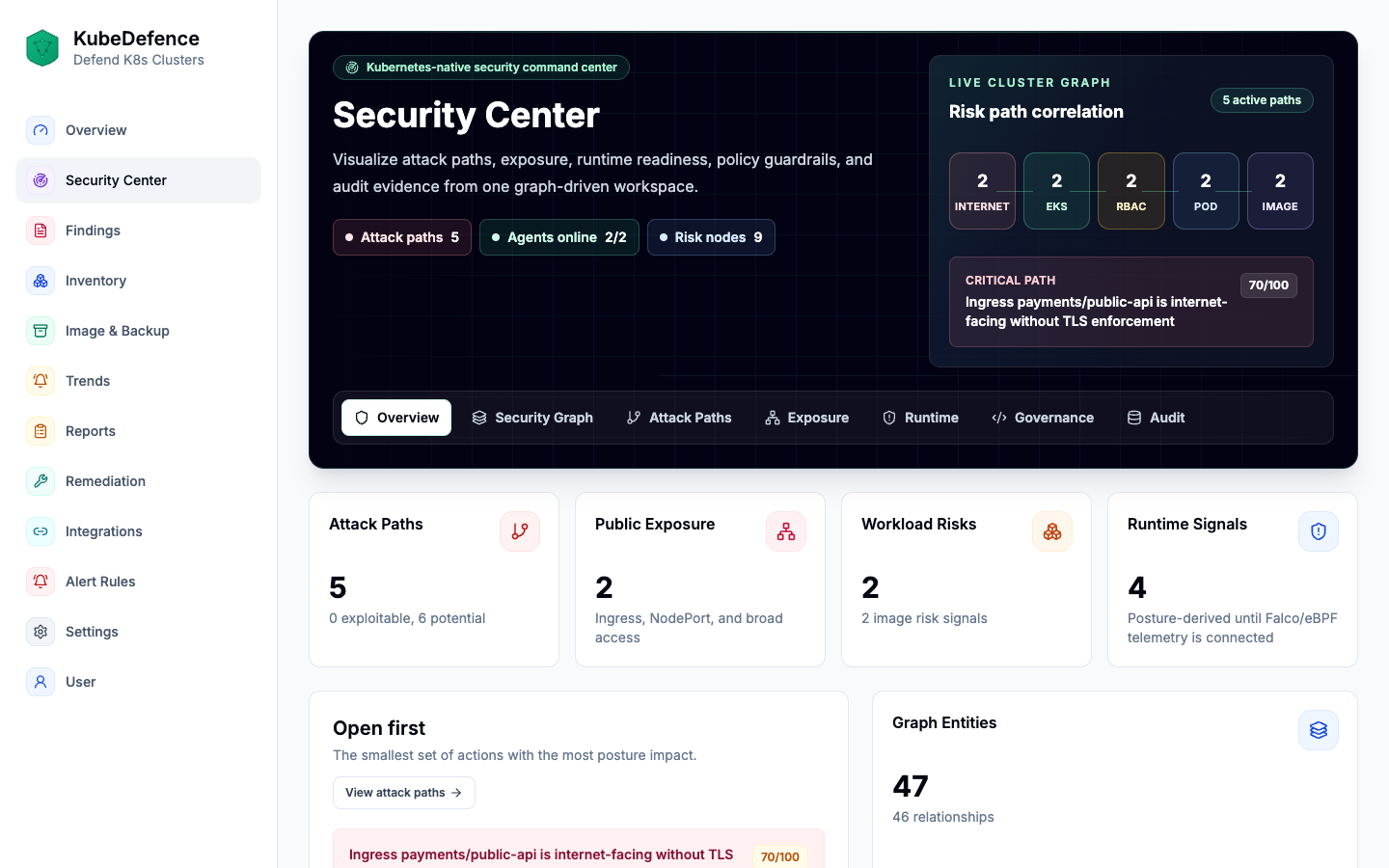1389x868 pixels.
Task: Switch to the Security Graph tab
Action: point(532,418)
